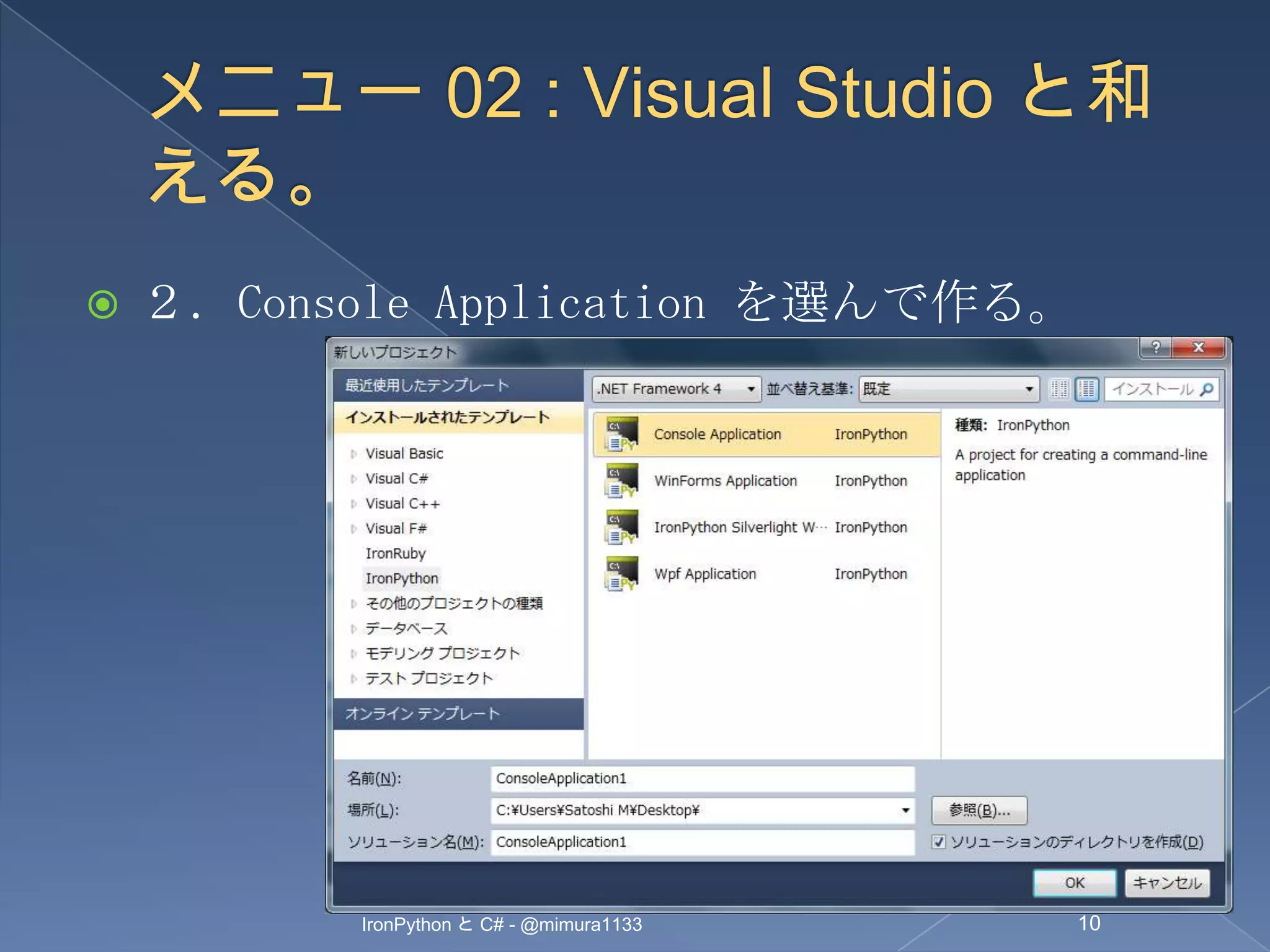Viewport: 1270px width, 952px height.
Task: Select Visual Basic label in tree
Action: (x=404, y=454)
